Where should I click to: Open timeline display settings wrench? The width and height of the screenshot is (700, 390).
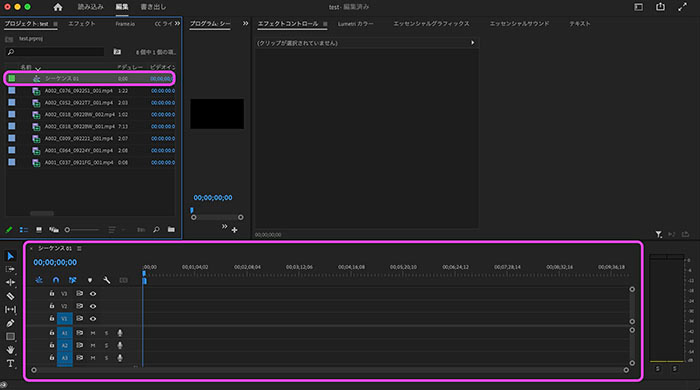coord(106,280)
